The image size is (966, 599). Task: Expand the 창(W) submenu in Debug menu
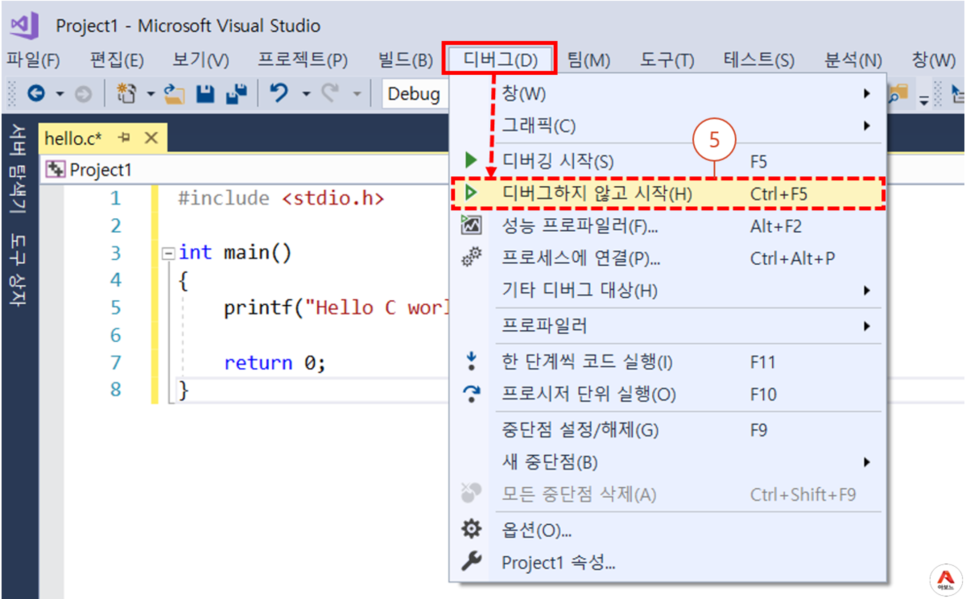point(668,94)
